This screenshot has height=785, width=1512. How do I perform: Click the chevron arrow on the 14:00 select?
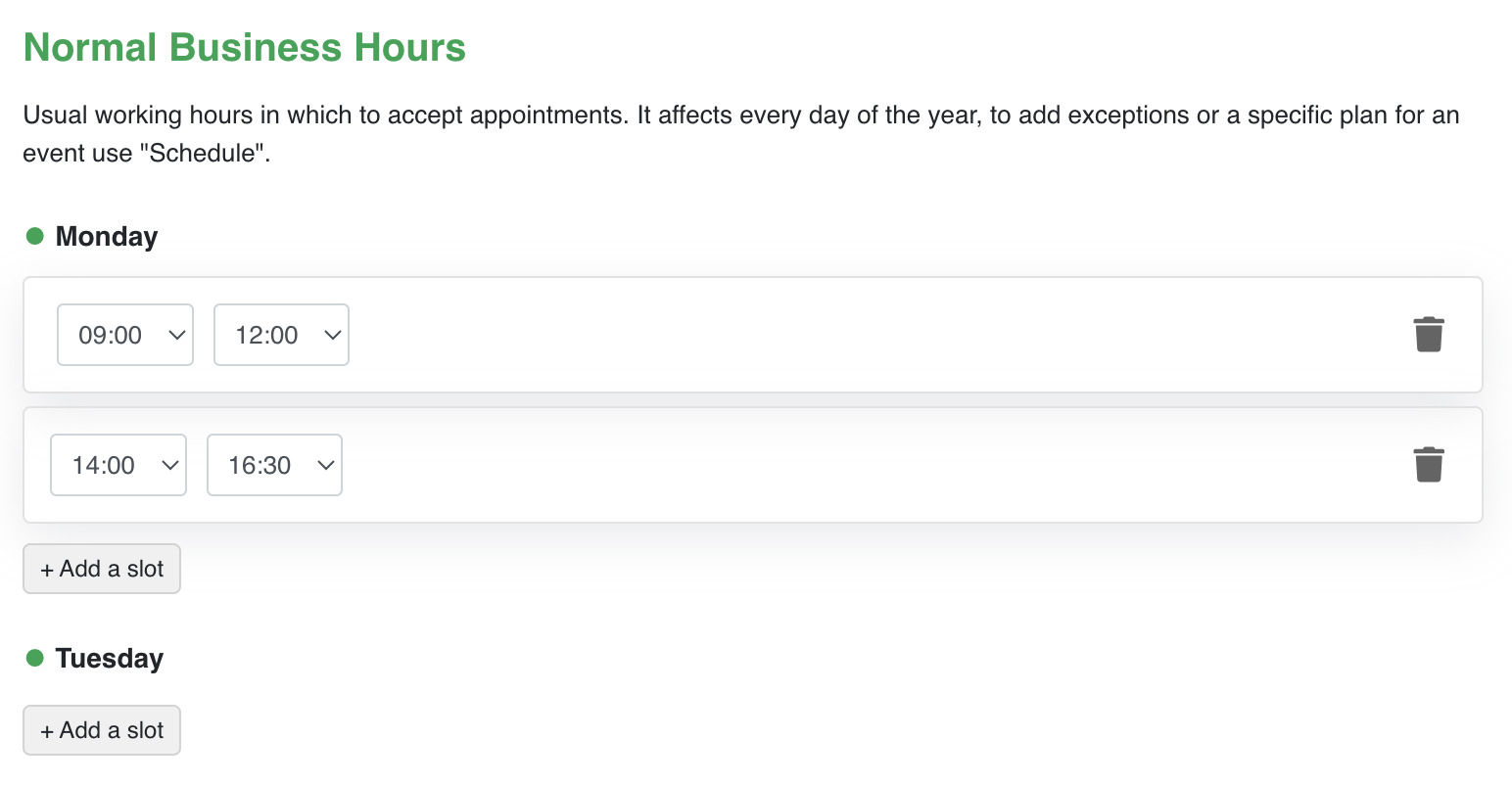(x=170, y=465)
